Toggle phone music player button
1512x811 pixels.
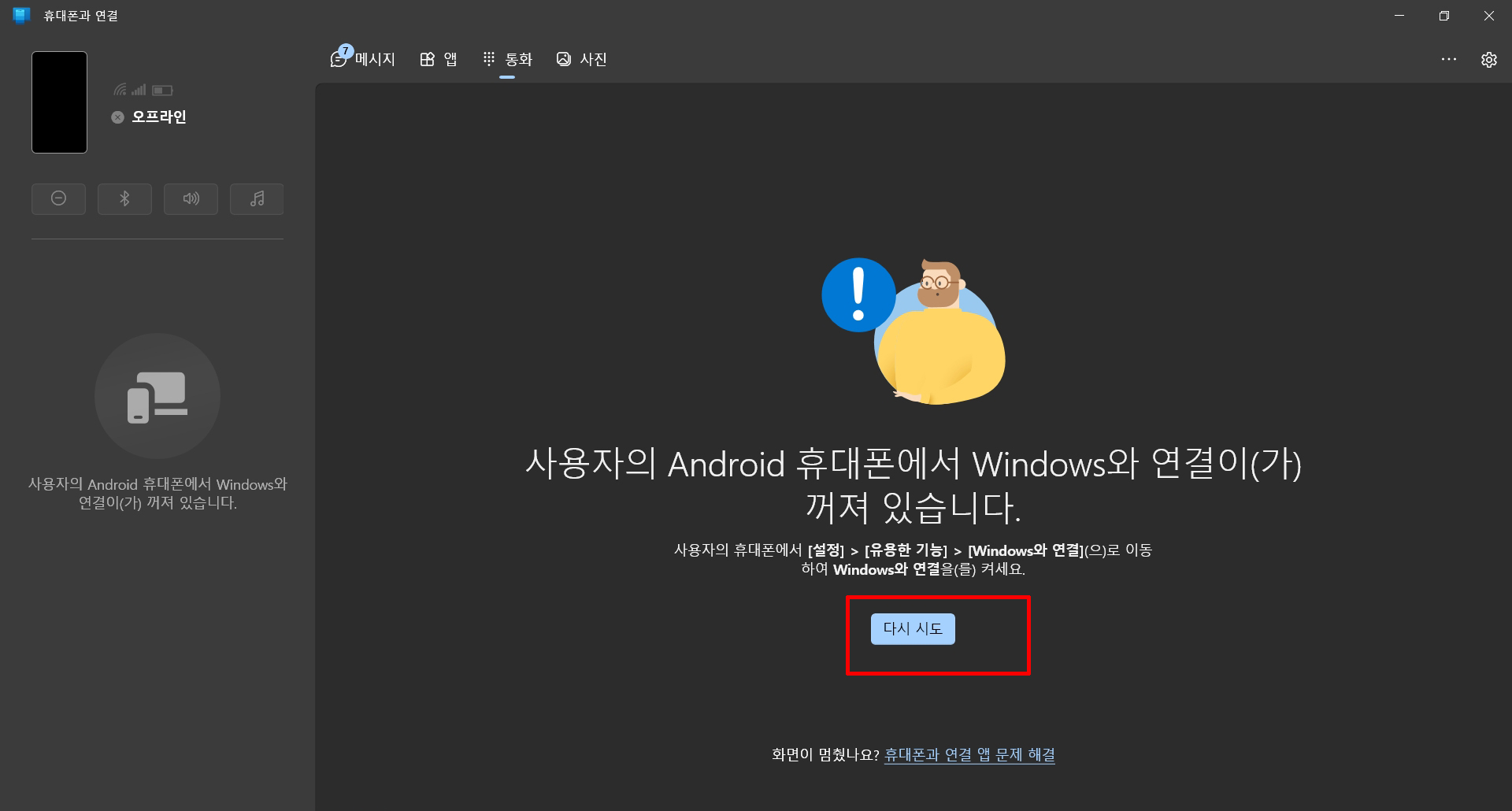coord(257,198)
